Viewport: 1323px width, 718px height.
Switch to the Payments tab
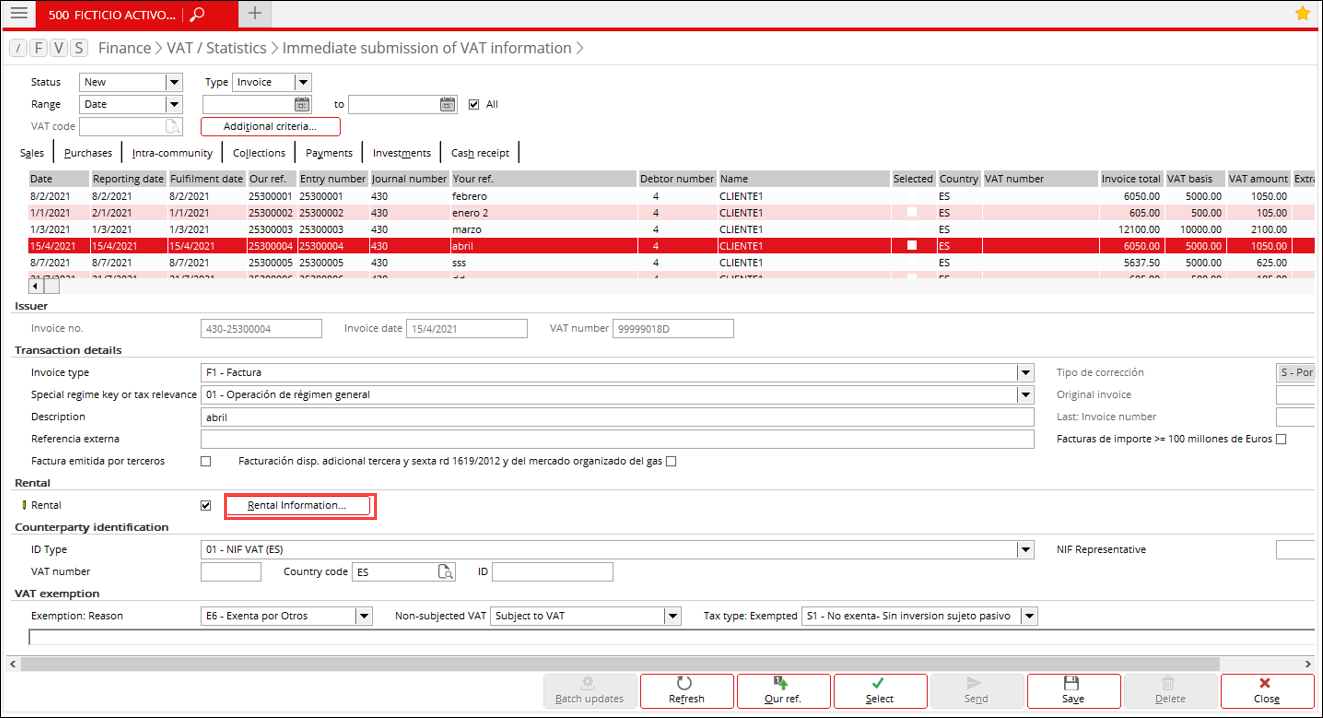point(329,153)
